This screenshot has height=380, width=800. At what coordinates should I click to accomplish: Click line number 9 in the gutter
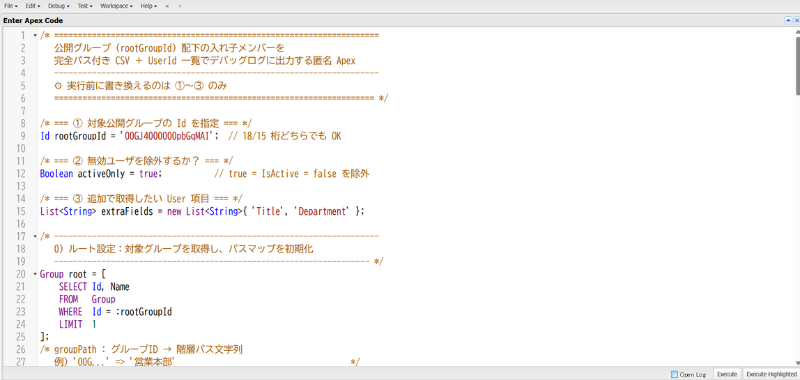tap(22, 136)
